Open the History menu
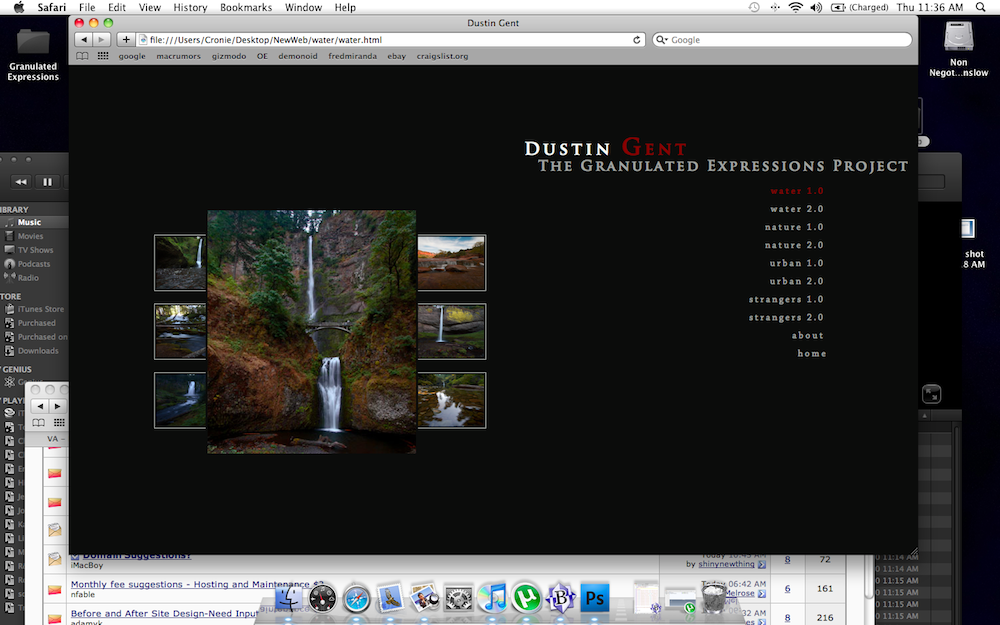The width and height of the screenshot is (1000, 625). pos(190,8)
